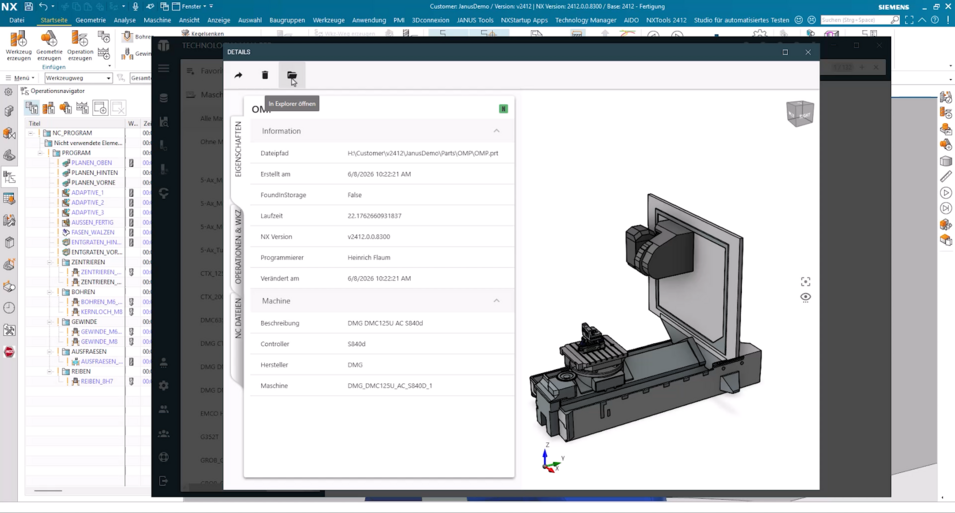Click the save icon in NX title bar
This screenshot has height=513, width=955.
[x=29, y=6]
